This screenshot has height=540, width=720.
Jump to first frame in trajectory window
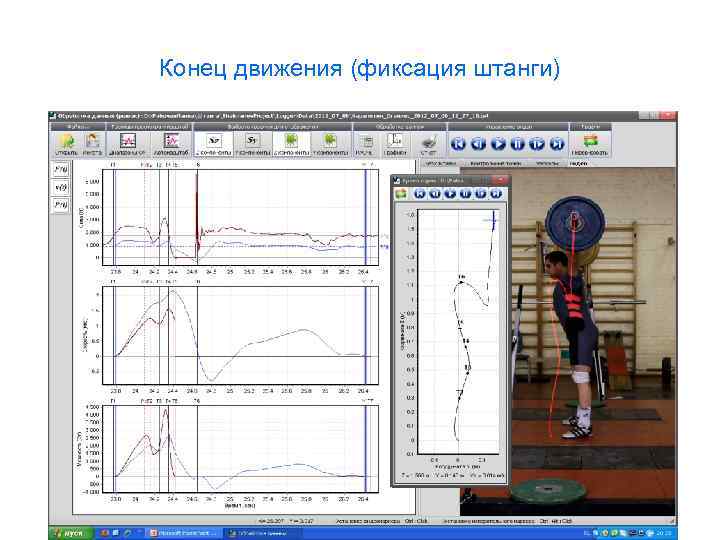pyautogui.click(x=419, y=194)
